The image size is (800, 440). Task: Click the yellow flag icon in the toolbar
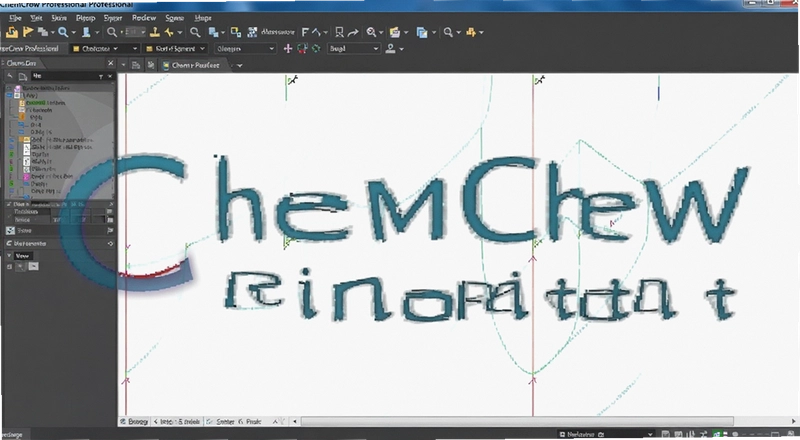coord(28,32)
